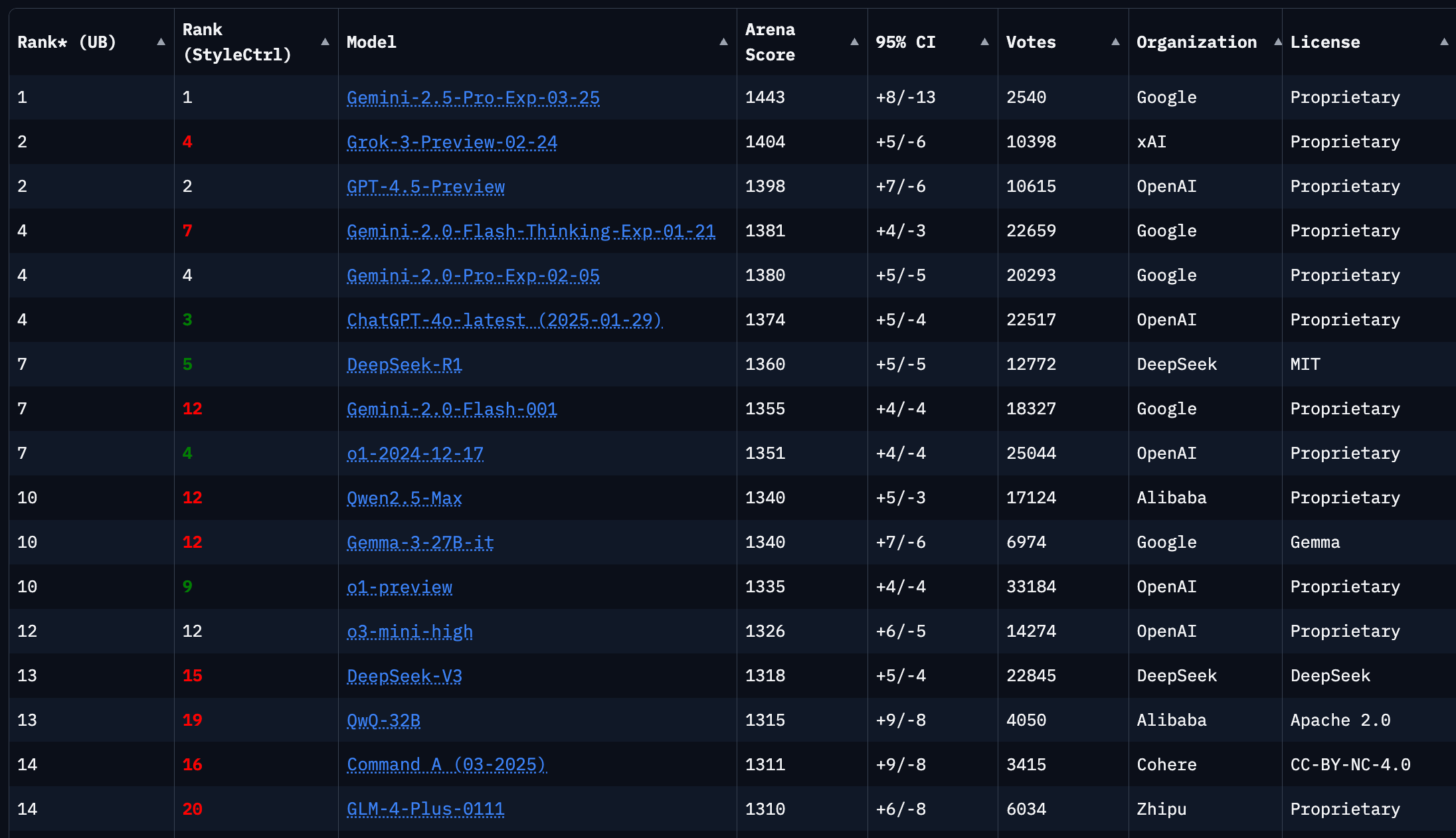Open the Gemma-3-27B-it model link
Image resolution: width=1456 pixels, height=838 pixels.
point(420,543)
